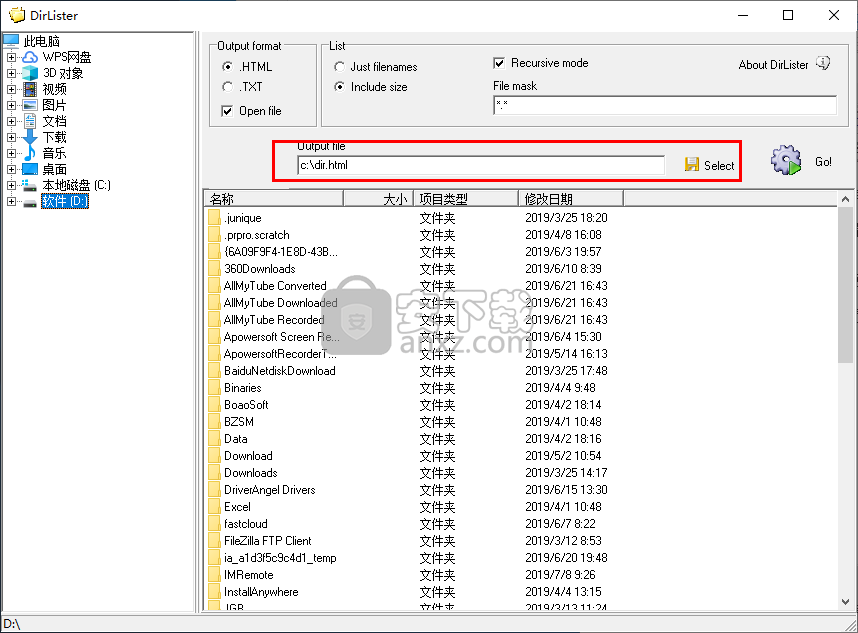Viewport: 858px width, 633px height.
Task: Click the Go! gear run icon
Action: point(786,160)
